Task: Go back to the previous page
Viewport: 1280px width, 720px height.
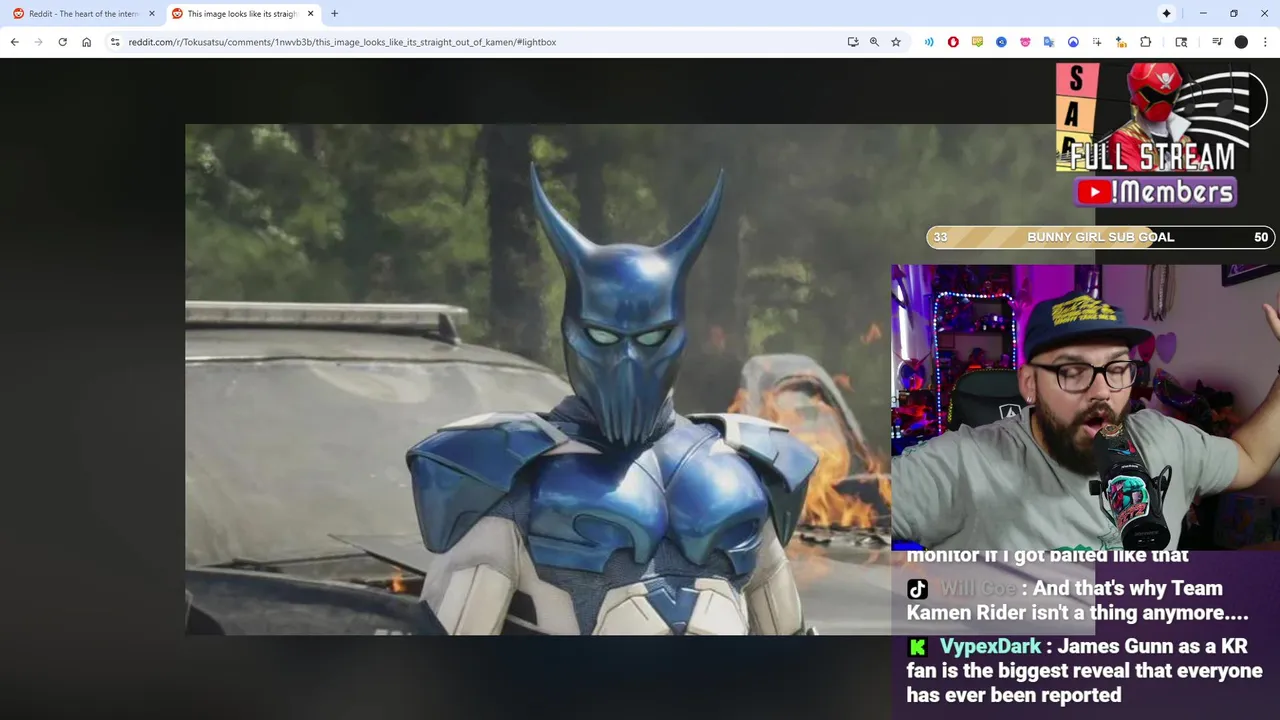Action: 14,42
